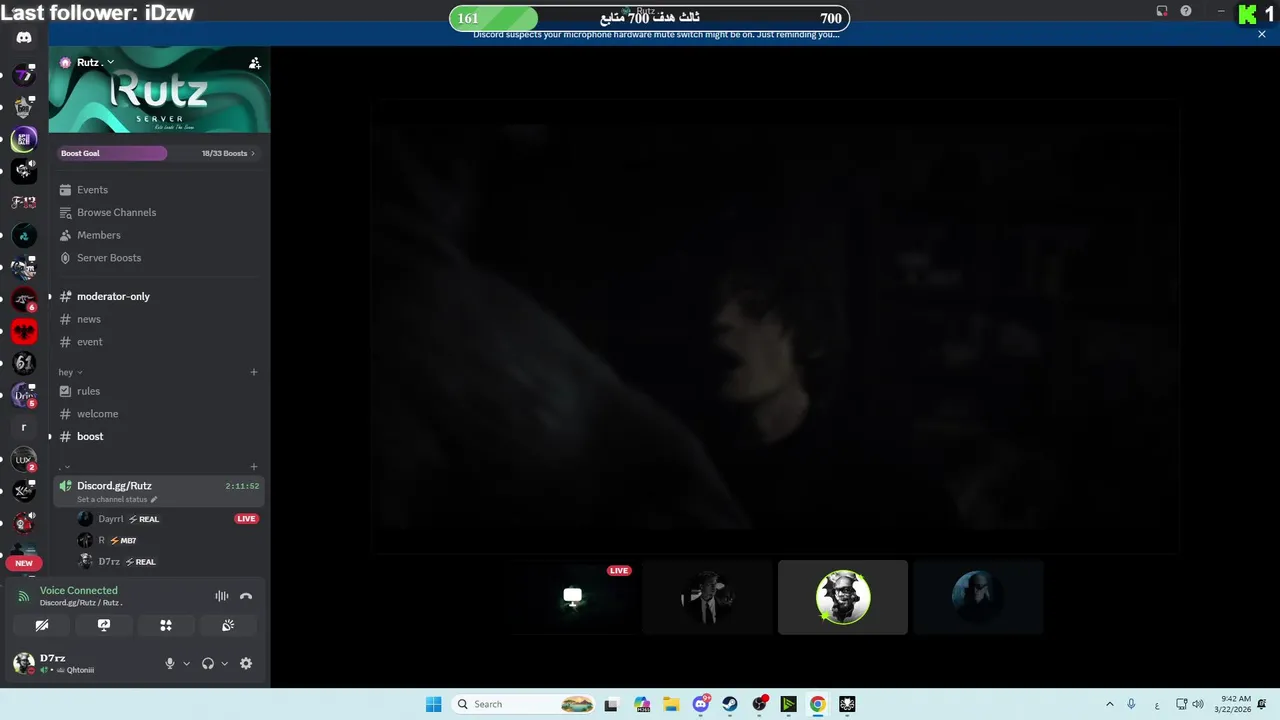Viewport: 1280px width, 720px height.
Task: Create channel in hey category
Action: coord(254,372)
